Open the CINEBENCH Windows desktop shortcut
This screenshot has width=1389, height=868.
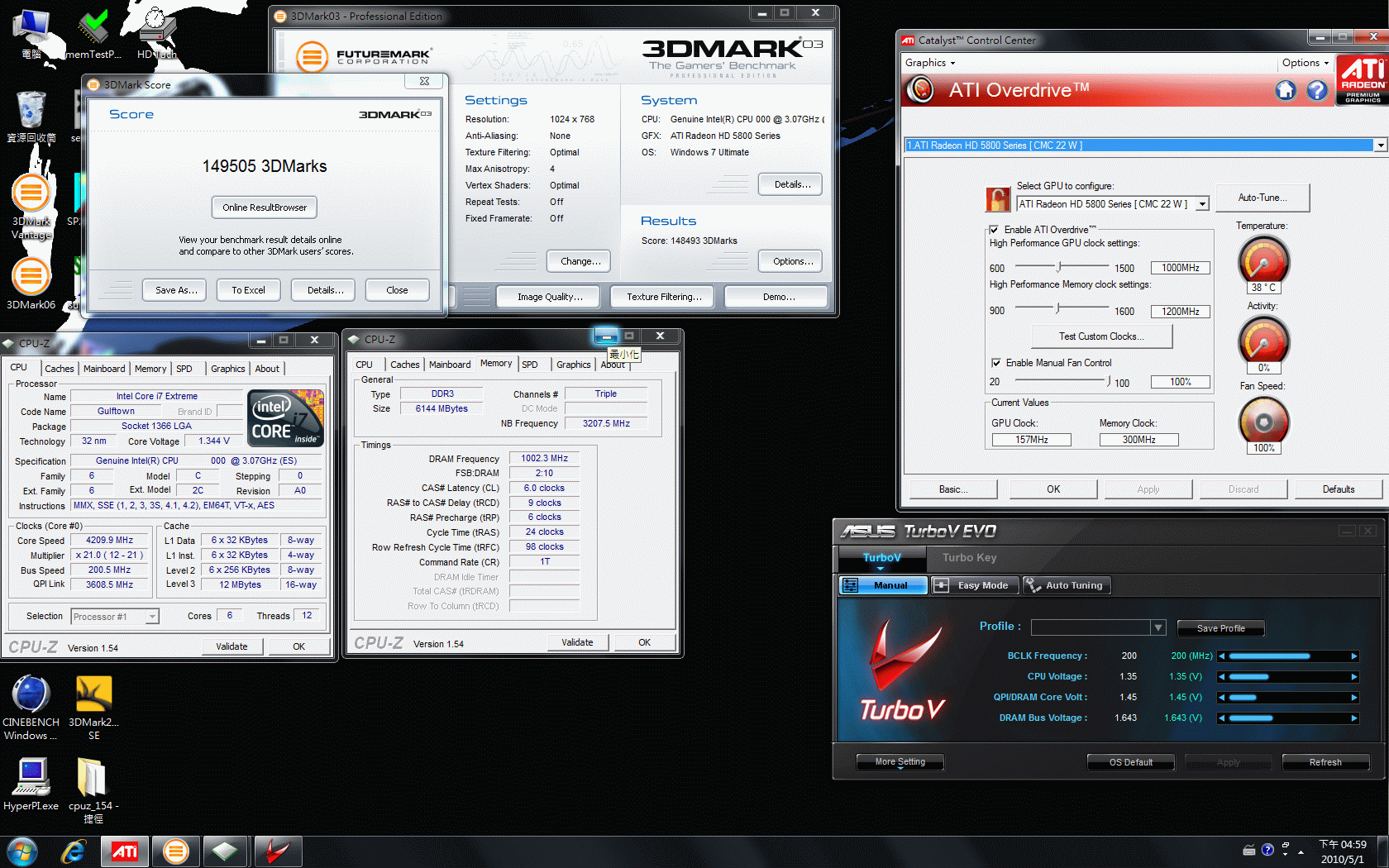[31, 708]
